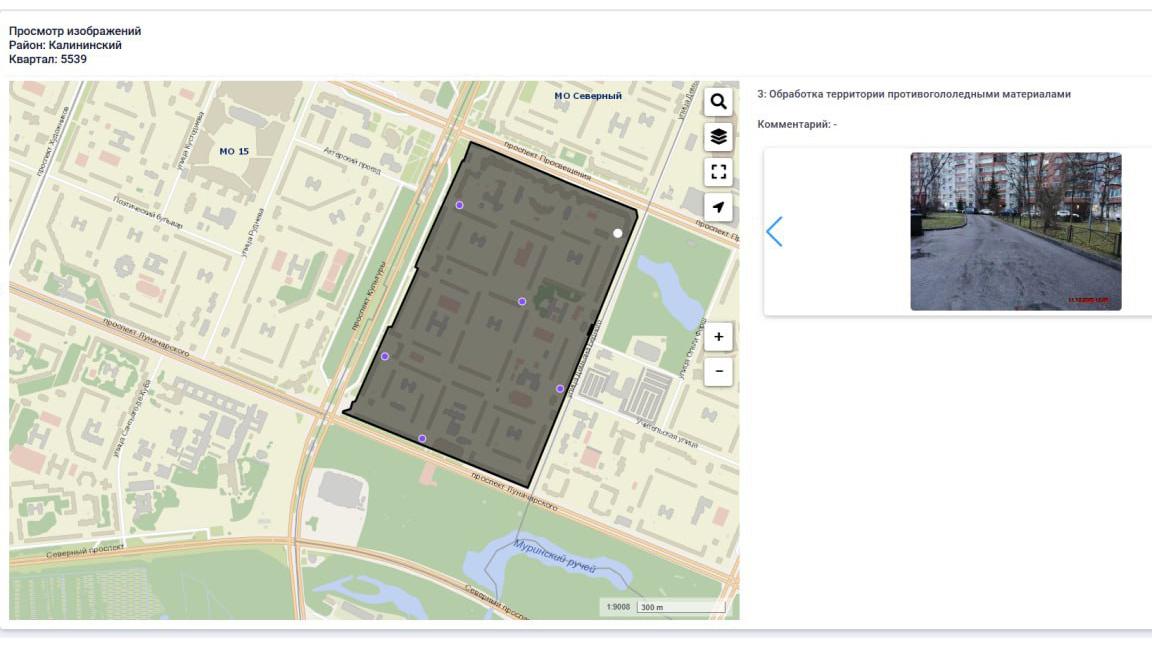Screen dimensions: 1152x648
Task: Click the "Муринский ручей" label on map
Action: tap(554, 556)
